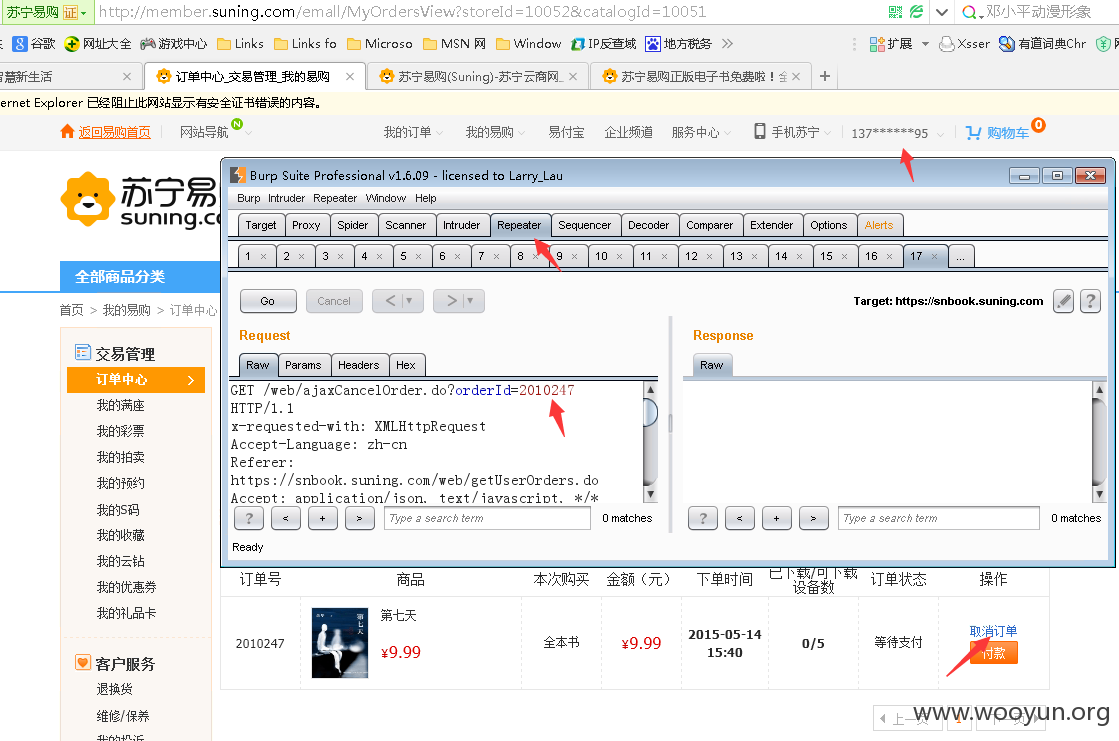
Task: Expand the 我的订单 dropdown in top nav
Action: (x=440, y=133)
